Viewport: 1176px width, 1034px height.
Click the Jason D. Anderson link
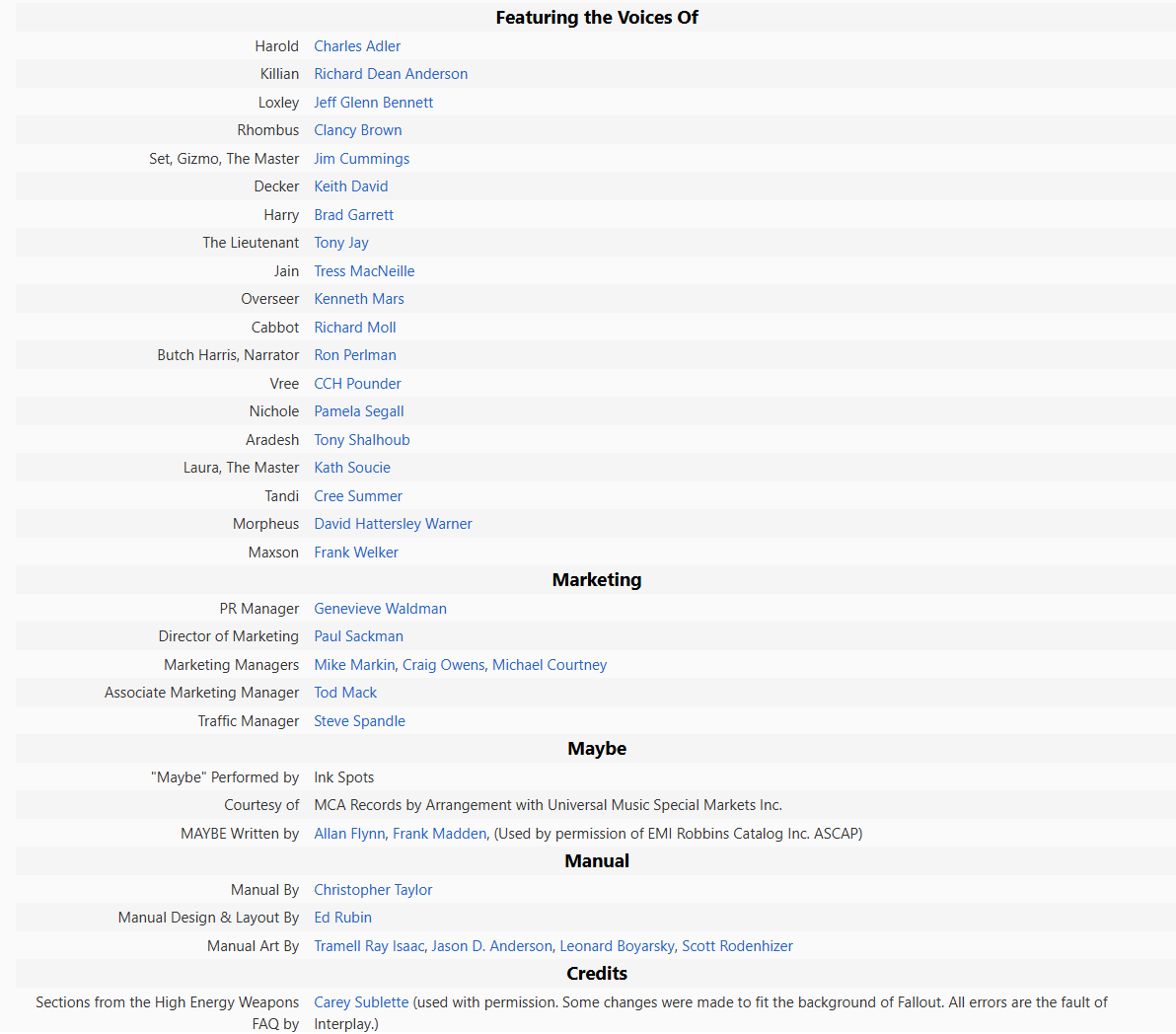pos(492,946)
